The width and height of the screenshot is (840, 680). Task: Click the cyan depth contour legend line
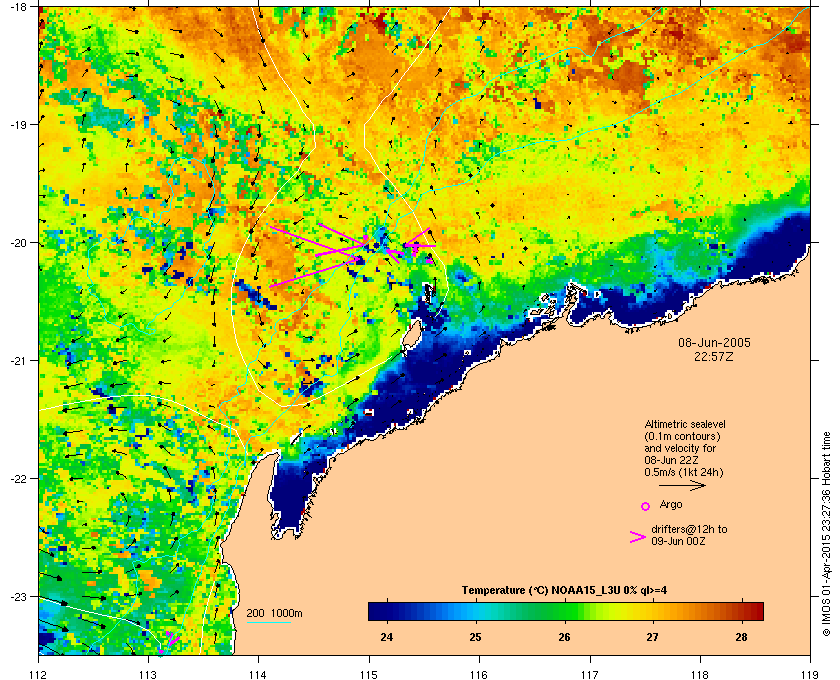pos(268,622)
